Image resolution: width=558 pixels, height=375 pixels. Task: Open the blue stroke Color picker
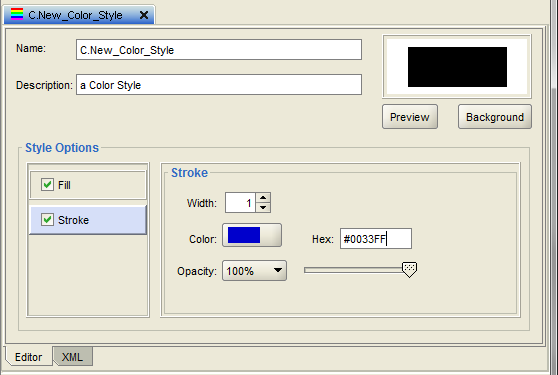point(252,235)
